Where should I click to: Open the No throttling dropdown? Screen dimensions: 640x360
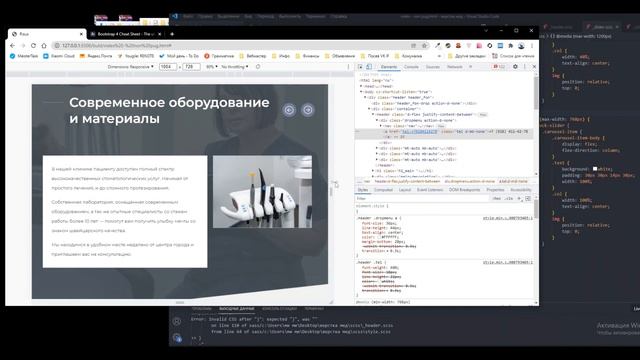pyautogui.click(x=235, y=67)
